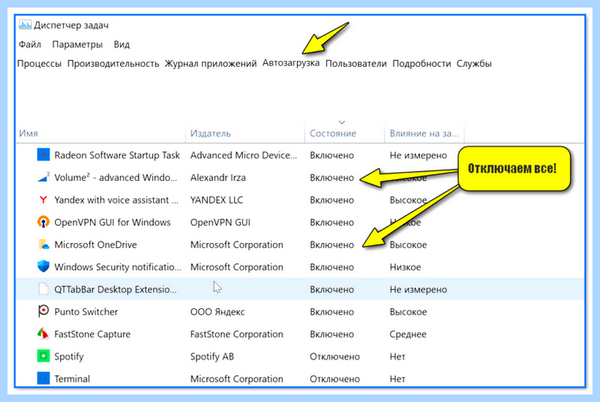Switch to the Журнал приложений tab

(210, 63)
